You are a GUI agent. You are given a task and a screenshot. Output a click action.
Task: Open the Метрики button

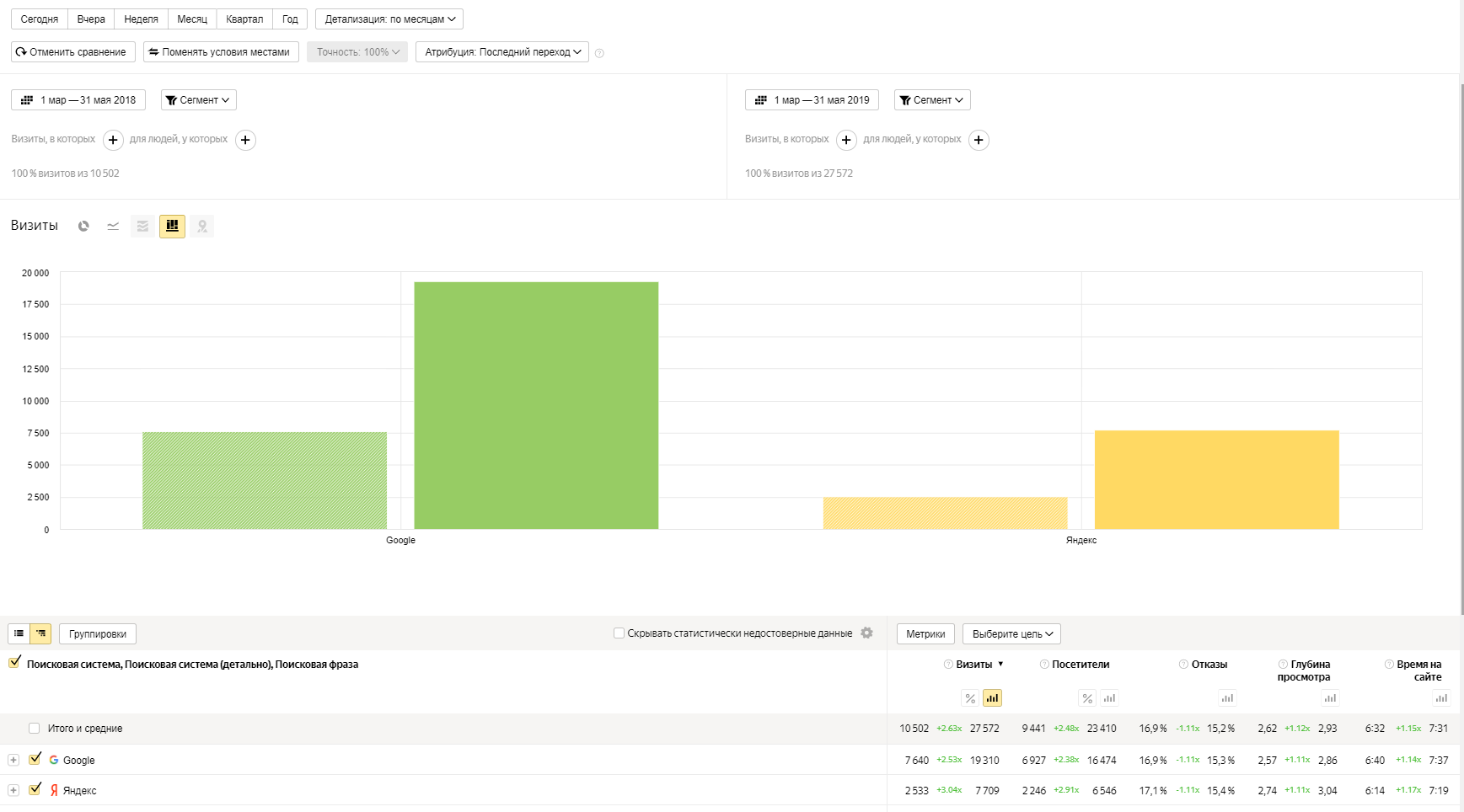coord(925,634)
